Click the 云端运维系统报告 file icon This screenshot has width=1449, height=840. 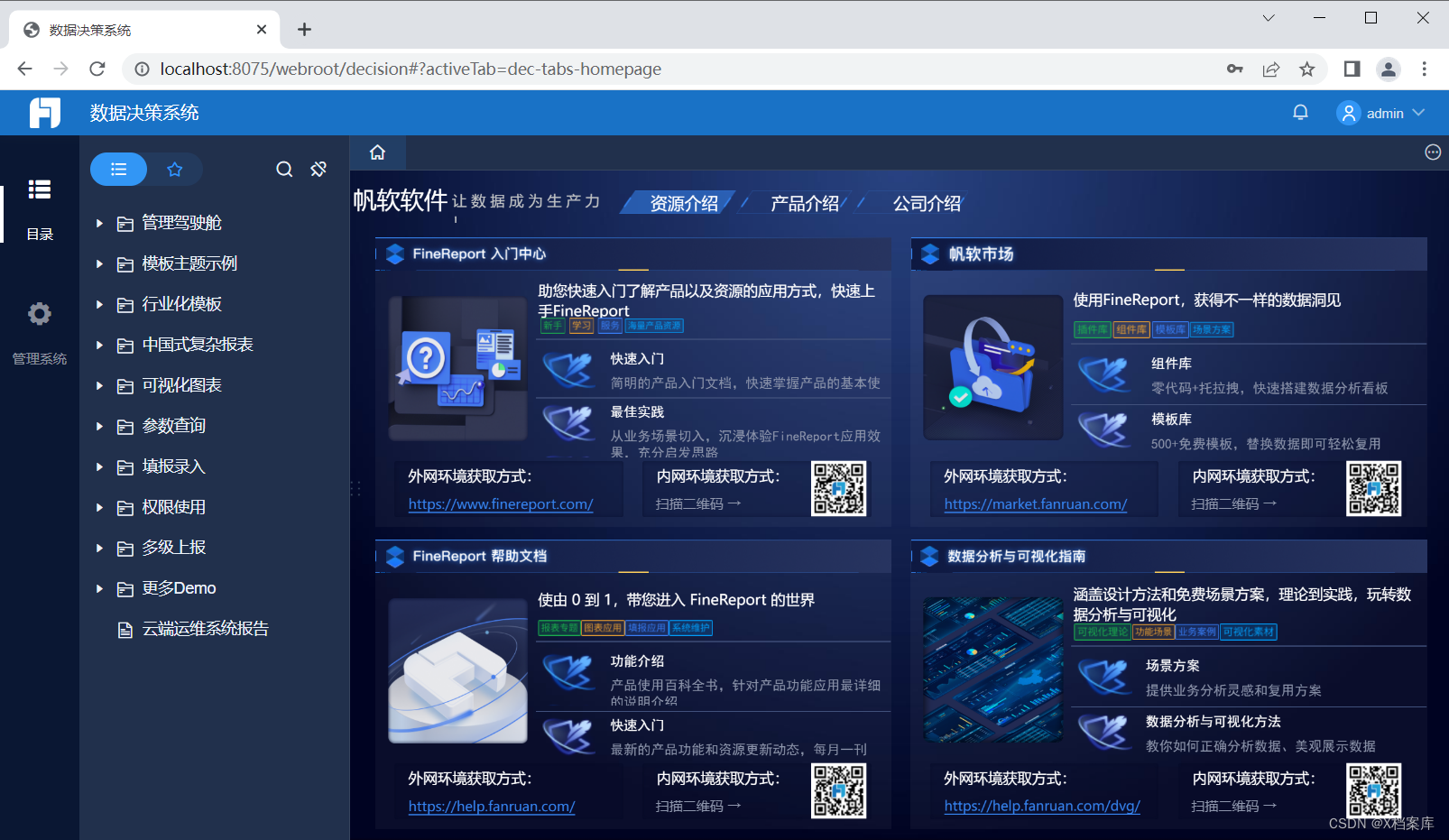[125, 630]
